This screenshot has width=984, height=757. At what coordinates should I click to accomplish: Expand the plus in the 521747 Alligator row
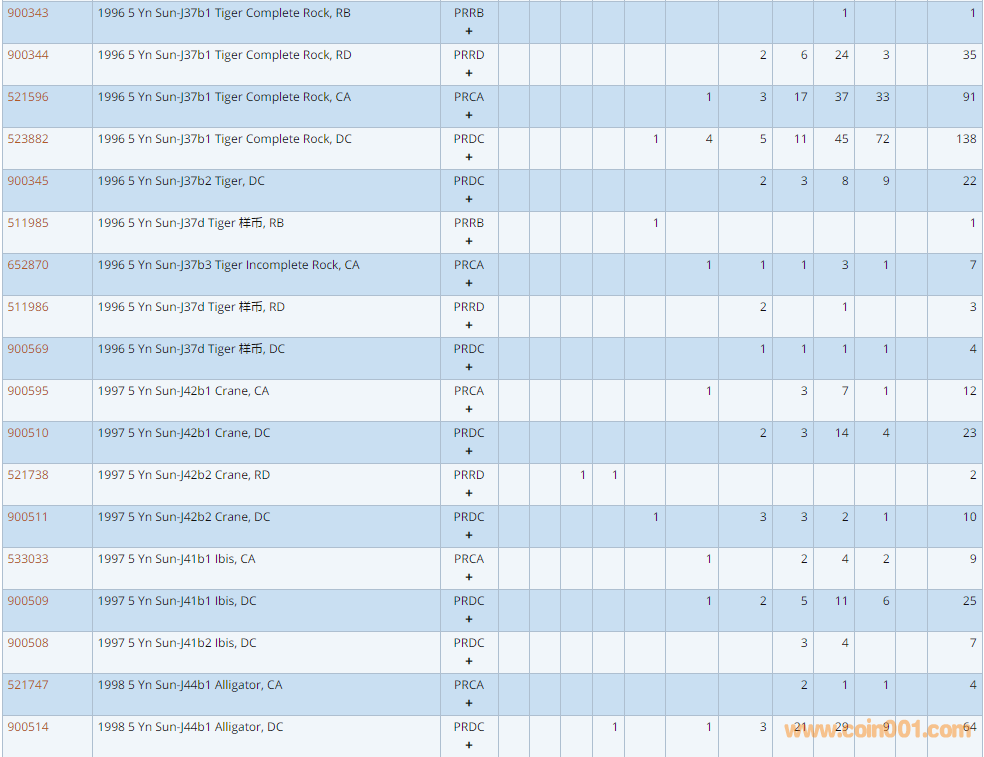(x=469, y=703)
